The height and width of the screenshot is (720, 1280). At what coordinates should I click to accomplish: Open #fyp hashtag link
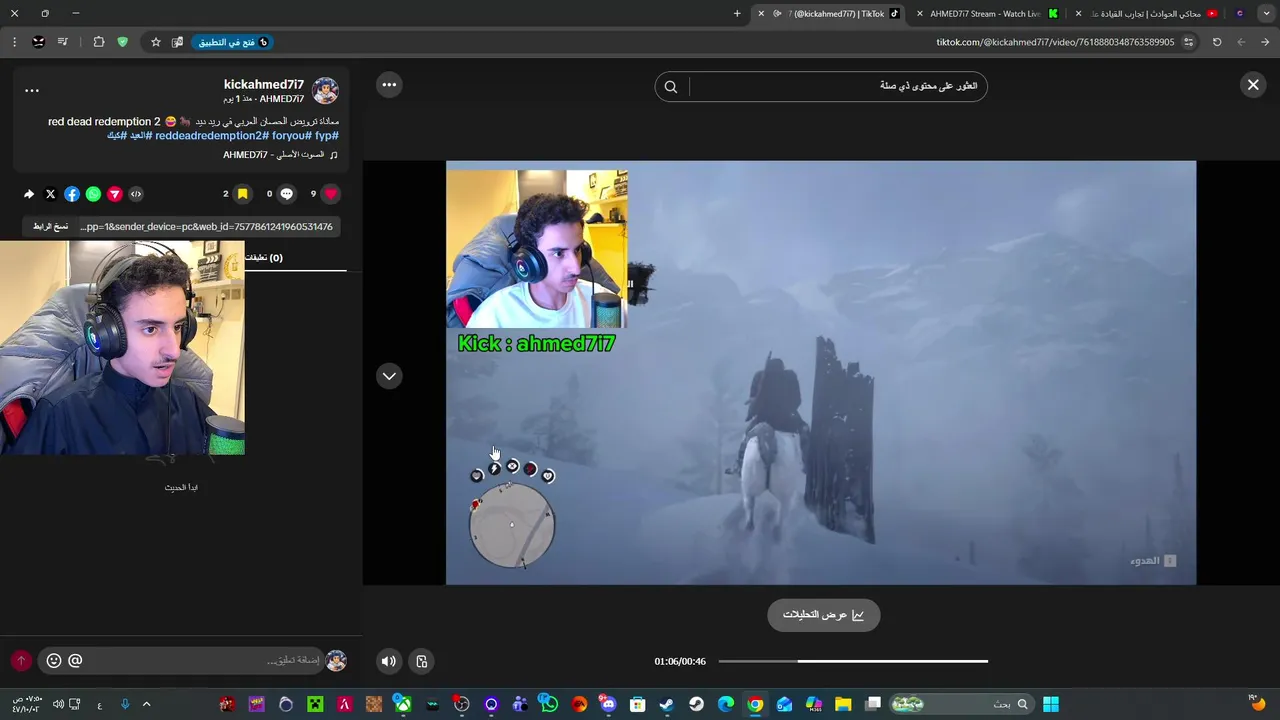point(327,136)
